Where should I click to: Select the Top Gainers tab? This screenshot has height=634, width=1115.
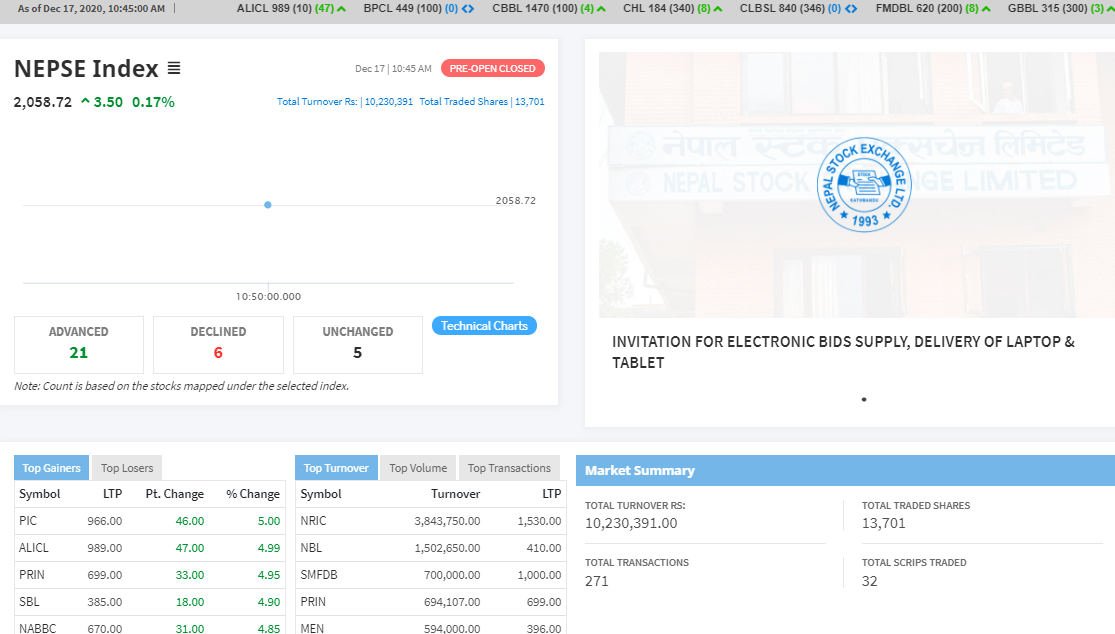click(51, 468)
